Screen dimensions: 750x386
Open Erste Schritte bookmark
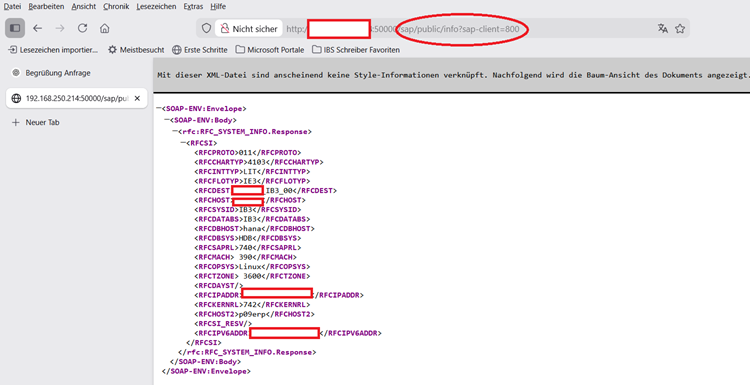pyautogui.click(x=200, y=50)
